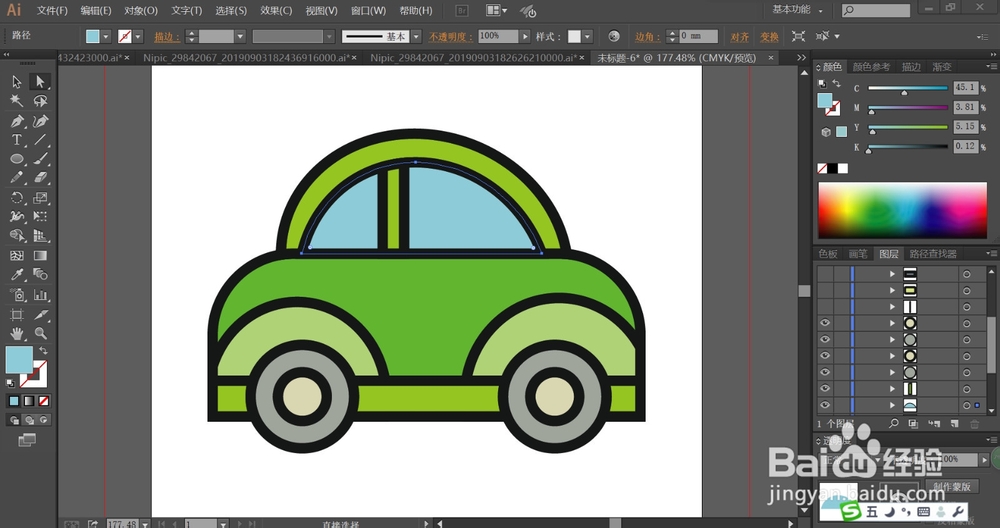Switch to the 路径查找器 panel tab

point(932,254)
